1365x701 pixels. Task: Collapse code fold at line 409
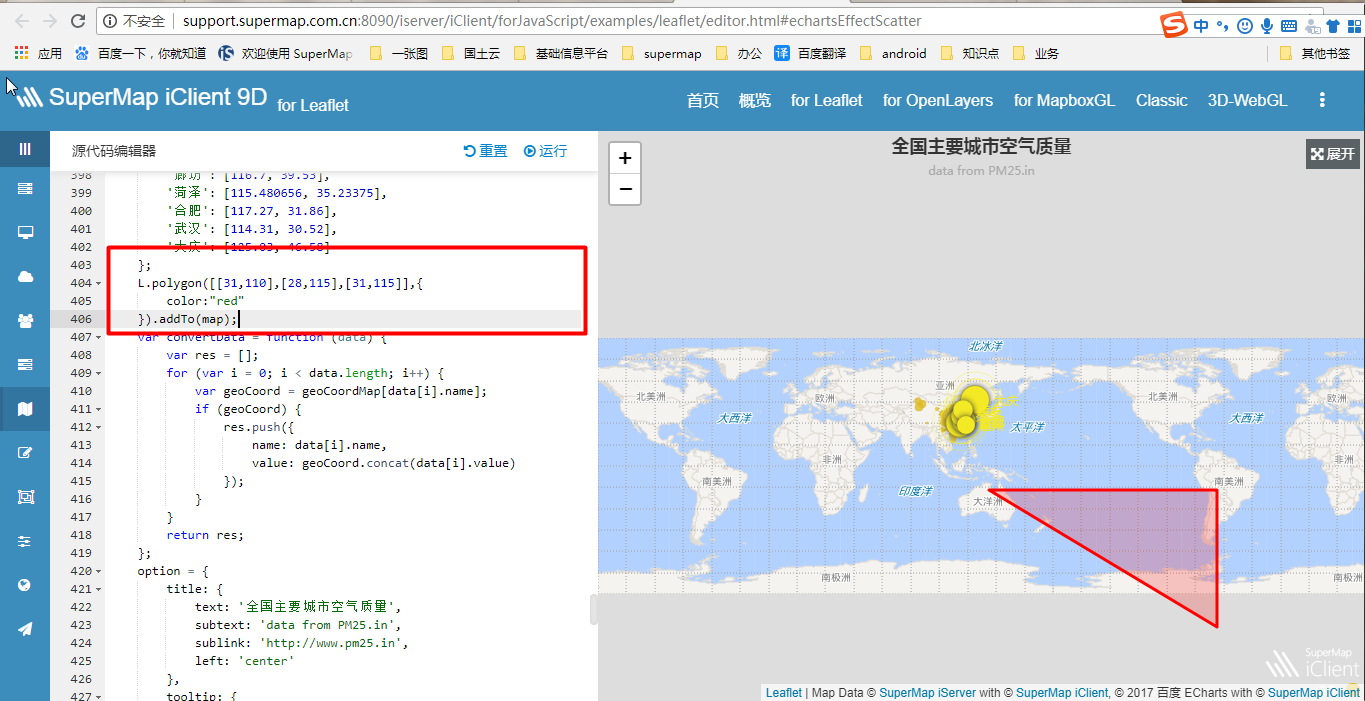(x=98, y=374)
